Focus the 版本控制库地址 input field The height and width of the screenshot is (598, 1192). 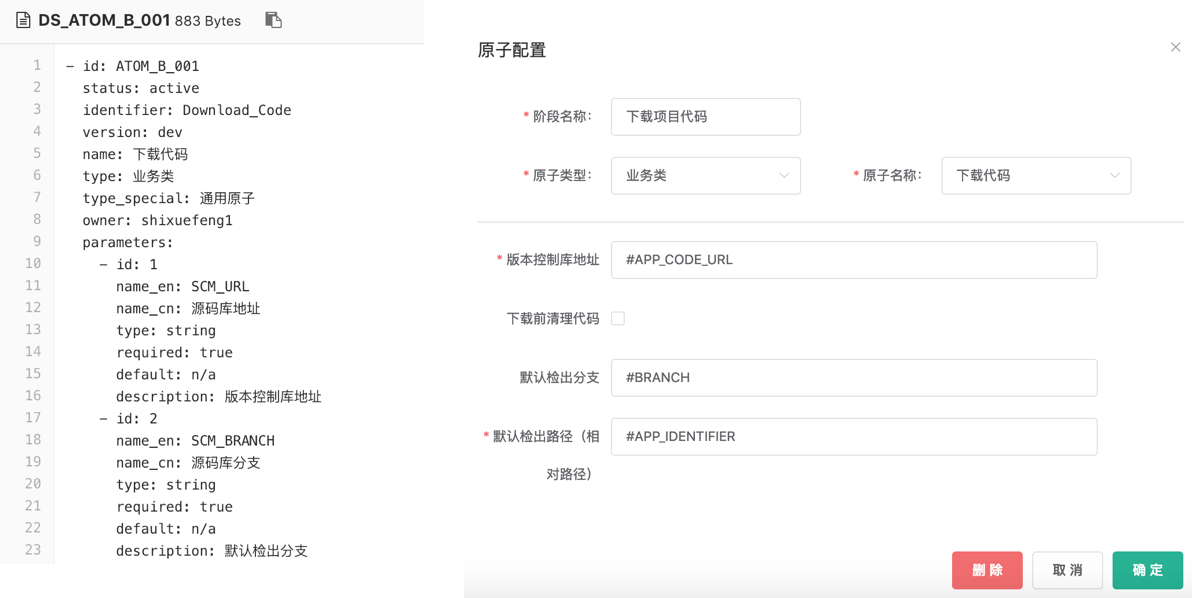click(853, 259)
